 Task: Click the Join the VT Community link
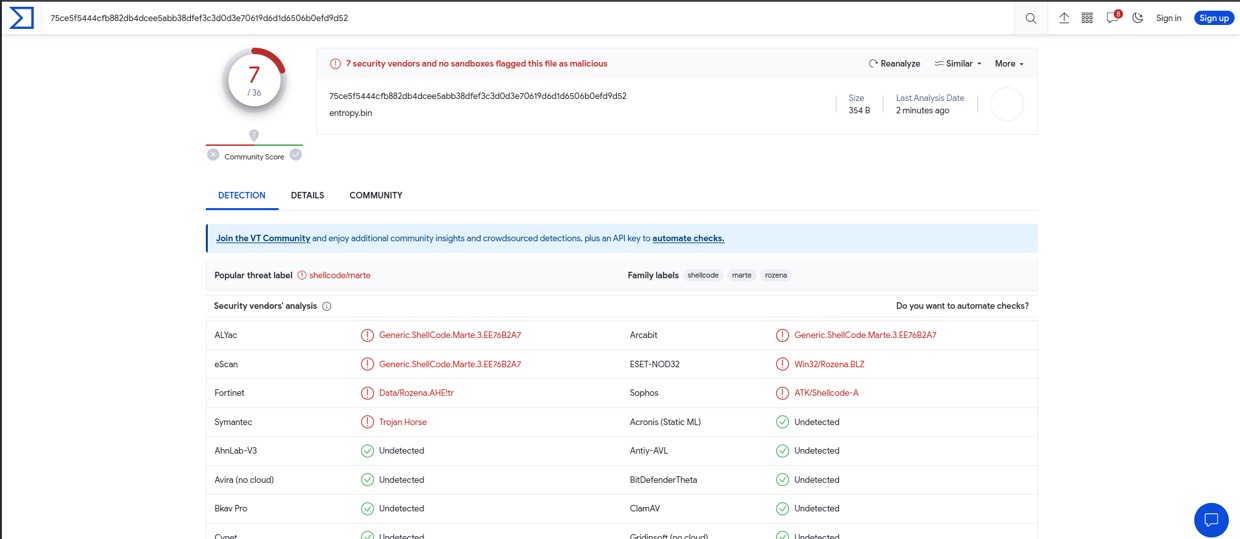263,238
